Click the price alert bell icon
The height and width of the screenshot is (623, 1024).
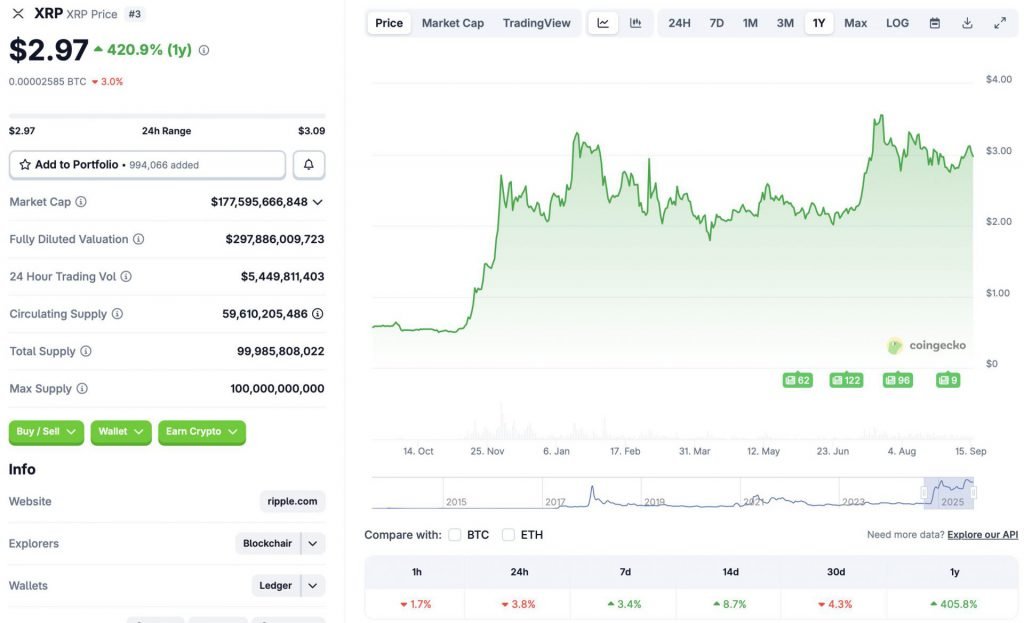[308, 164]
